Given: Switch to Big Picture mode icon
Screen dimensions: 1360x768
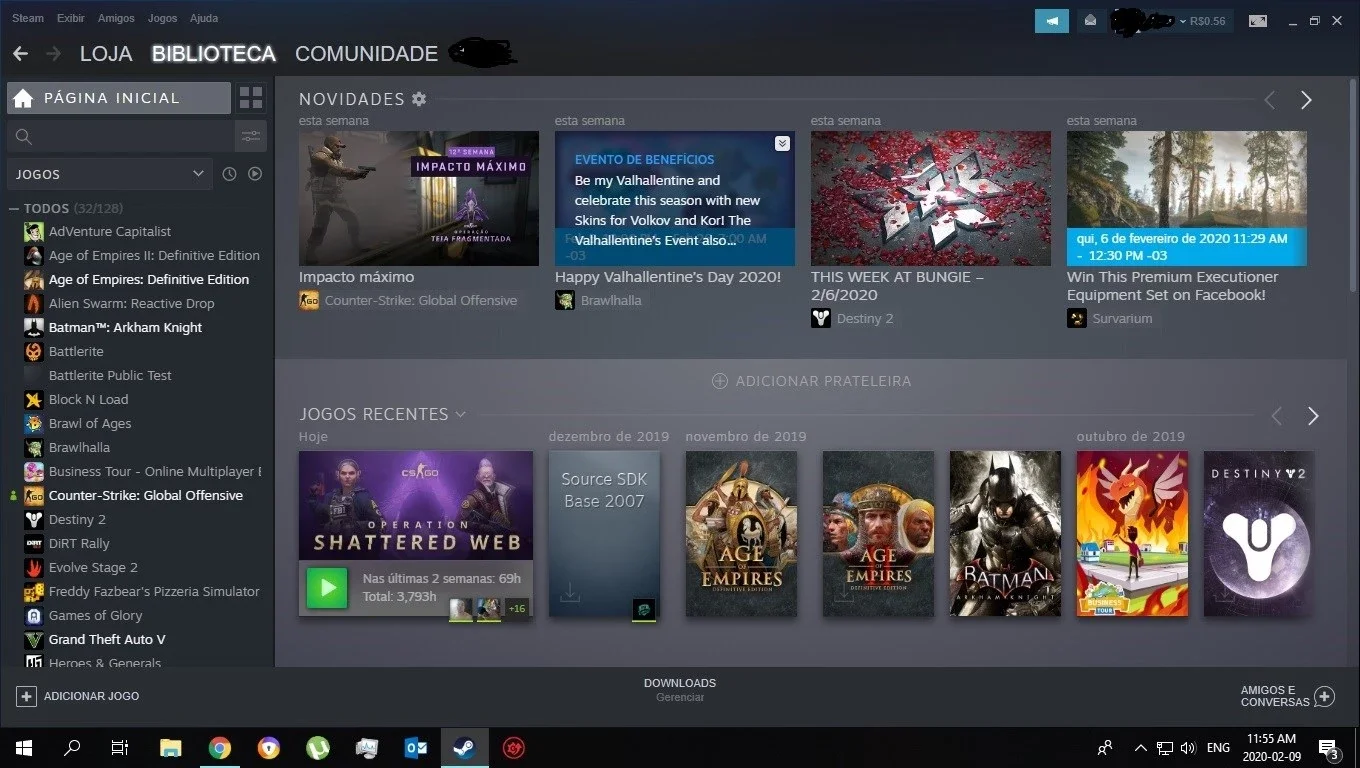Looking at the screenshot, I should pos(1258,21).
